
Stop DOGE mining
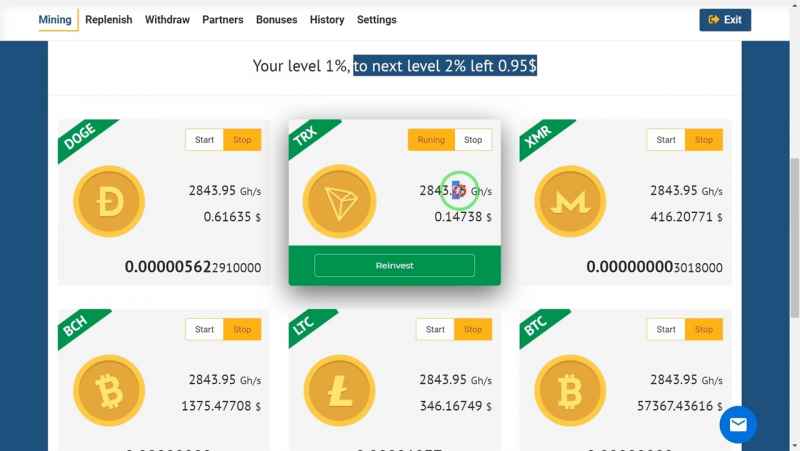pyautogui.click(x=242, y=140)
